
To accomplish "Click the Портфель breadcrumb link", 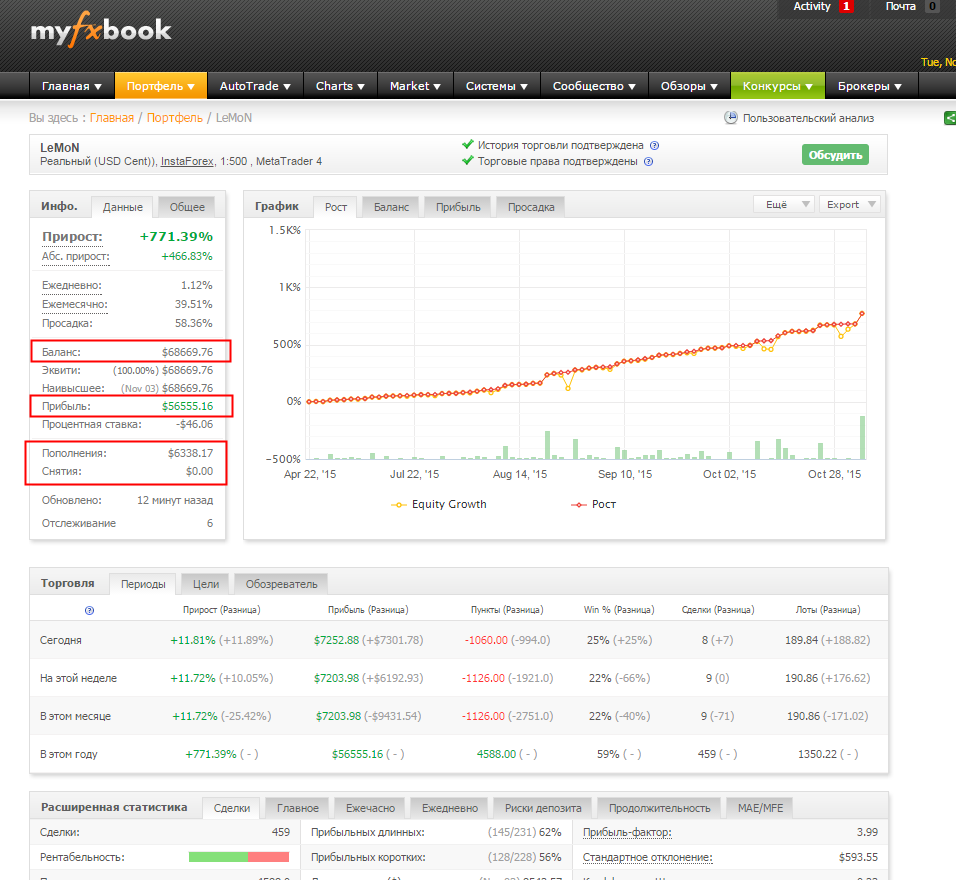I will 174,118.
